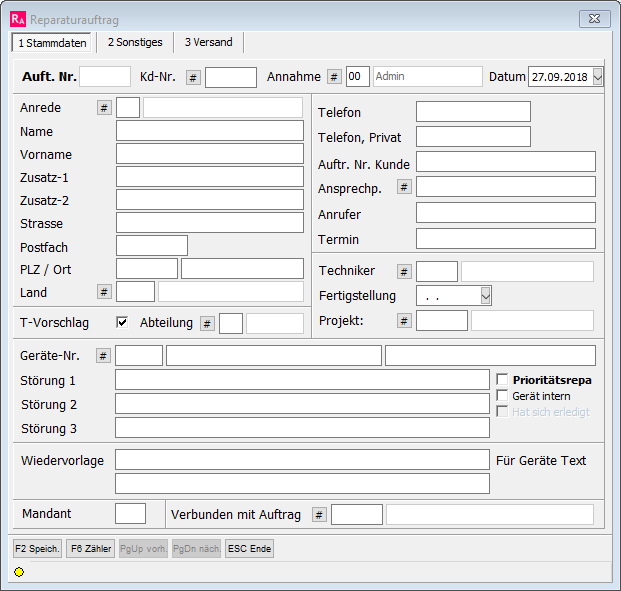Open the Anrede # lookup button
The width and height of the screenshot is (621, 591).
coord(104,108)
